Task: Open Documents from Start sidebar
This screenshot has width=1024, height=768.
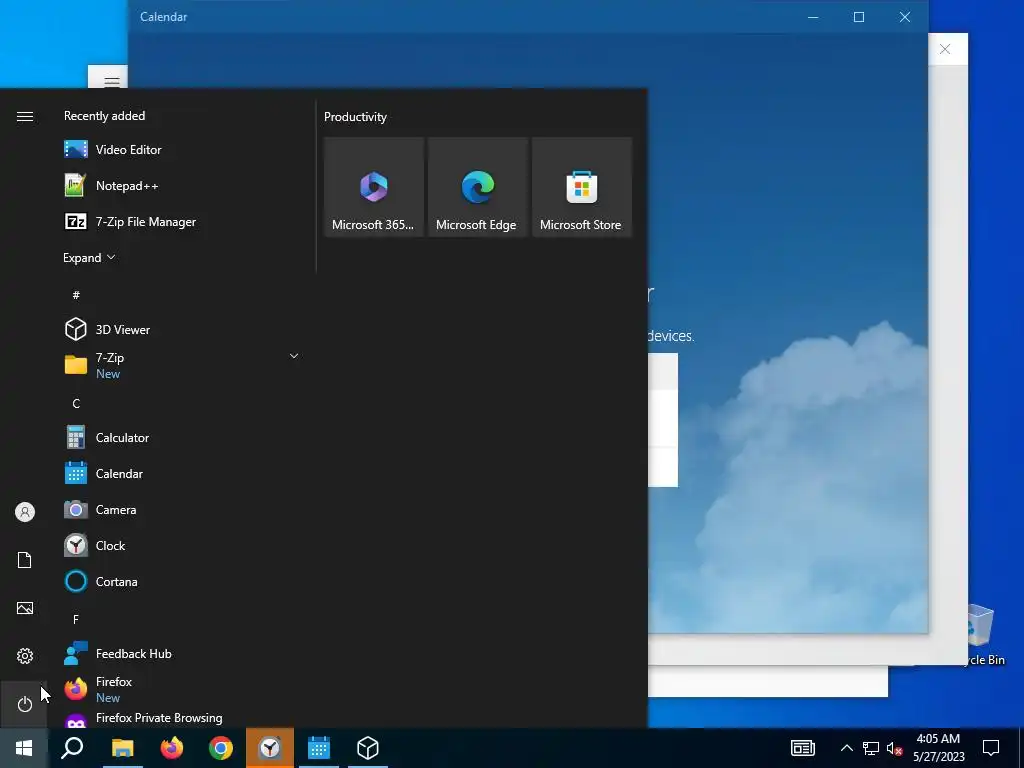Action: 25,560
